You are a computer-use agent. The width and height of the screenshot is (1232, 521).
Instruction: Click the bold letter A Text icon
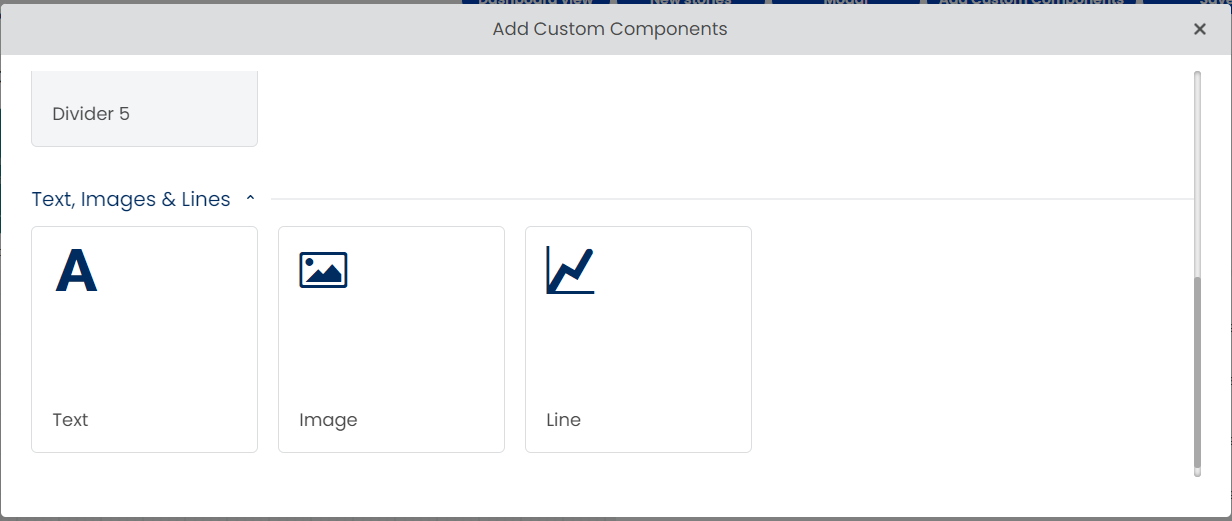76,271
